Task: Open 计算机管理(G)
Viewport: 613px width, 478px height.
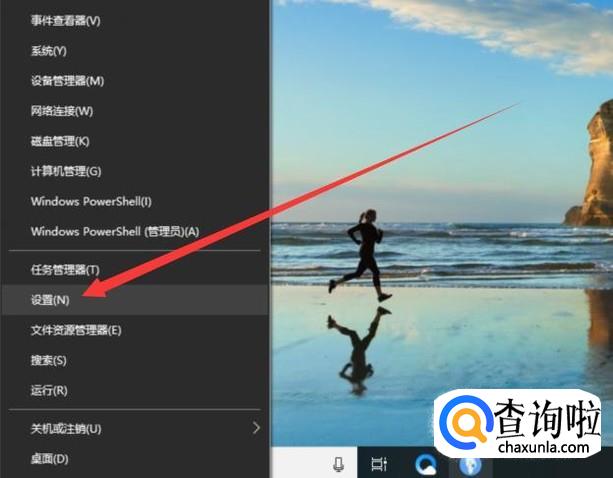Action: pyautogui.click(x=135, y=171)
